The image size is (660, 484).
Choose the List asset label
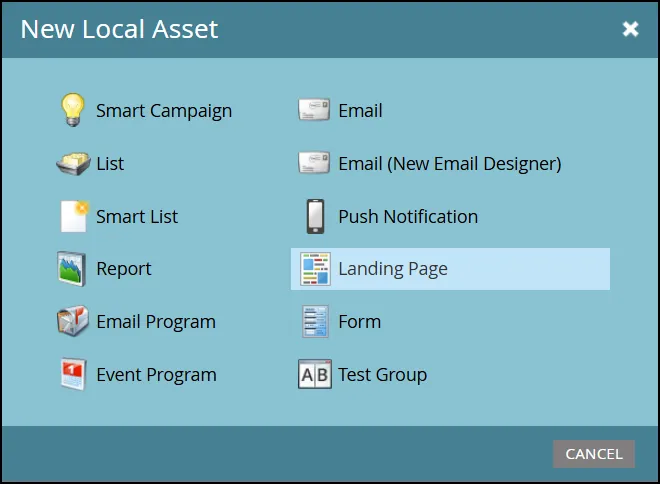(x=110, y=164)
